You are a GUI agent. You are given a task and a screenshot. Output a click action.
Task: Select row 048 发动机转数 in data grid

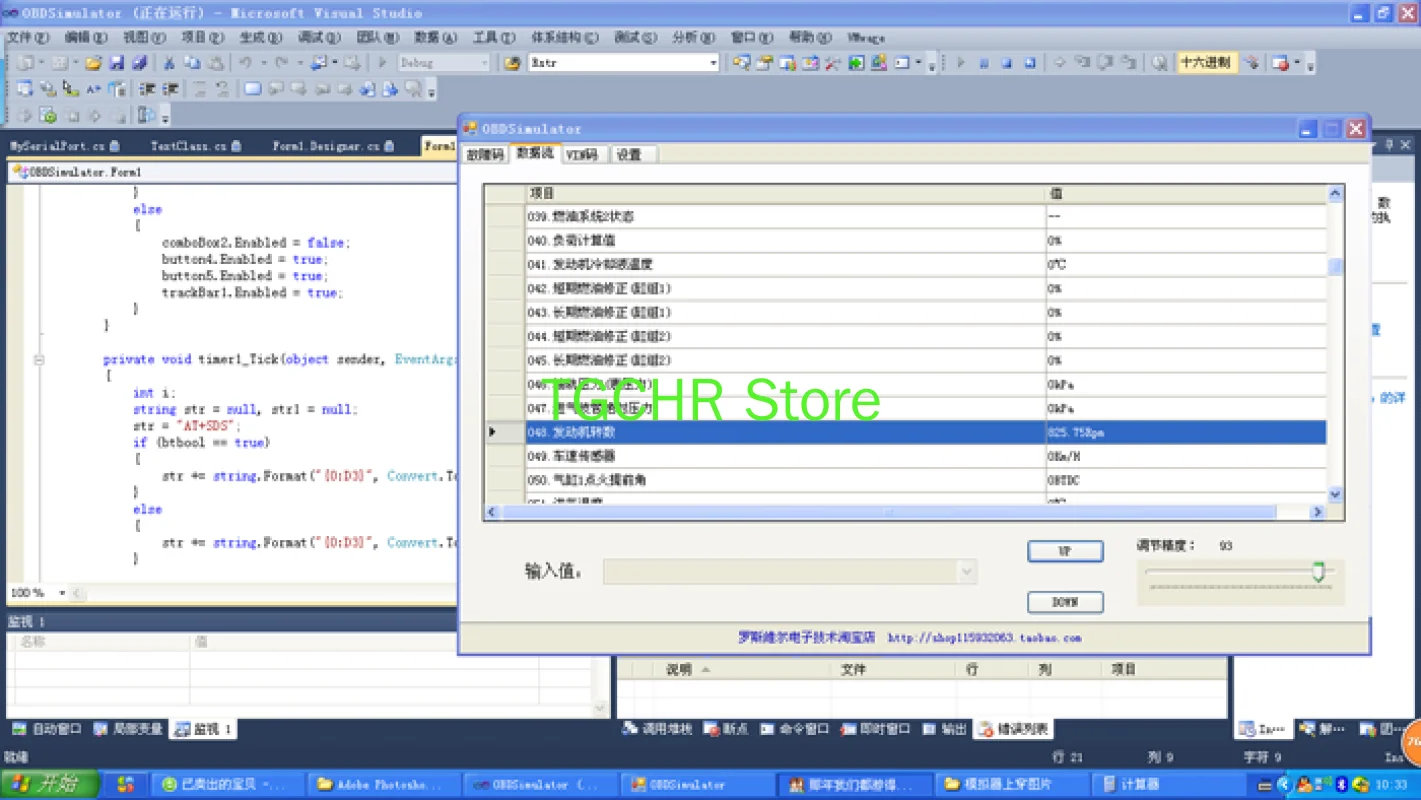click(906, 432)
